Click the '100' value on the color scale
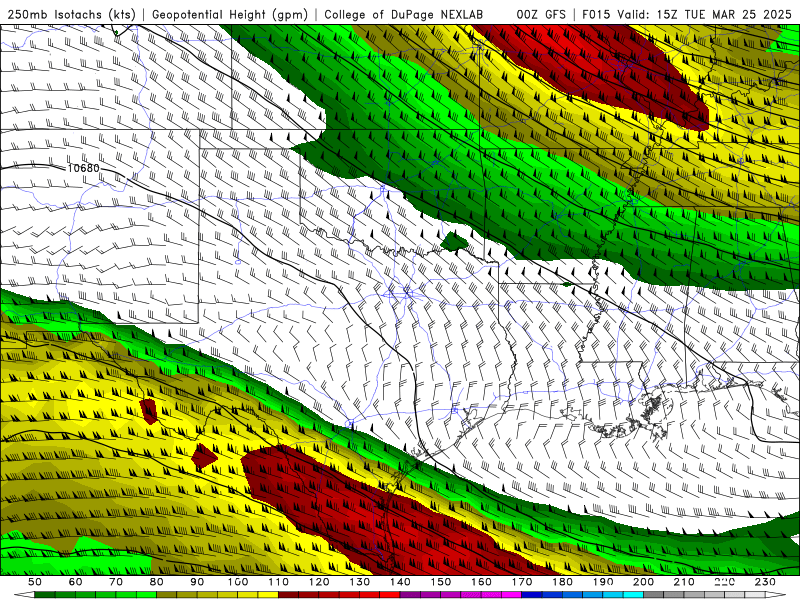This screenshot has height=600, width=800. click(238, 582)
